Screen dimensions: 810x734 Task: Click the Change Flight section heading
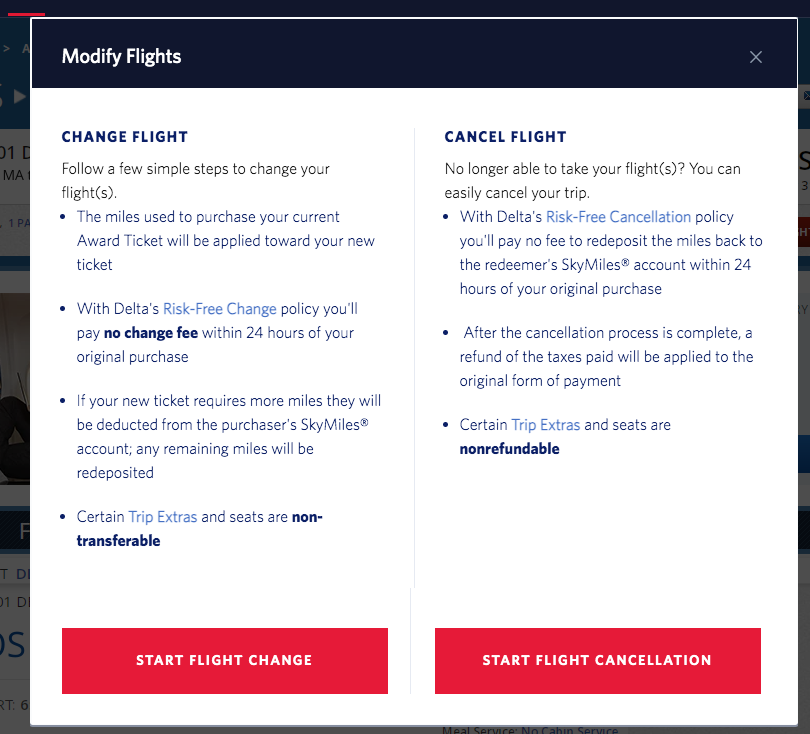(x=124, y=136)
